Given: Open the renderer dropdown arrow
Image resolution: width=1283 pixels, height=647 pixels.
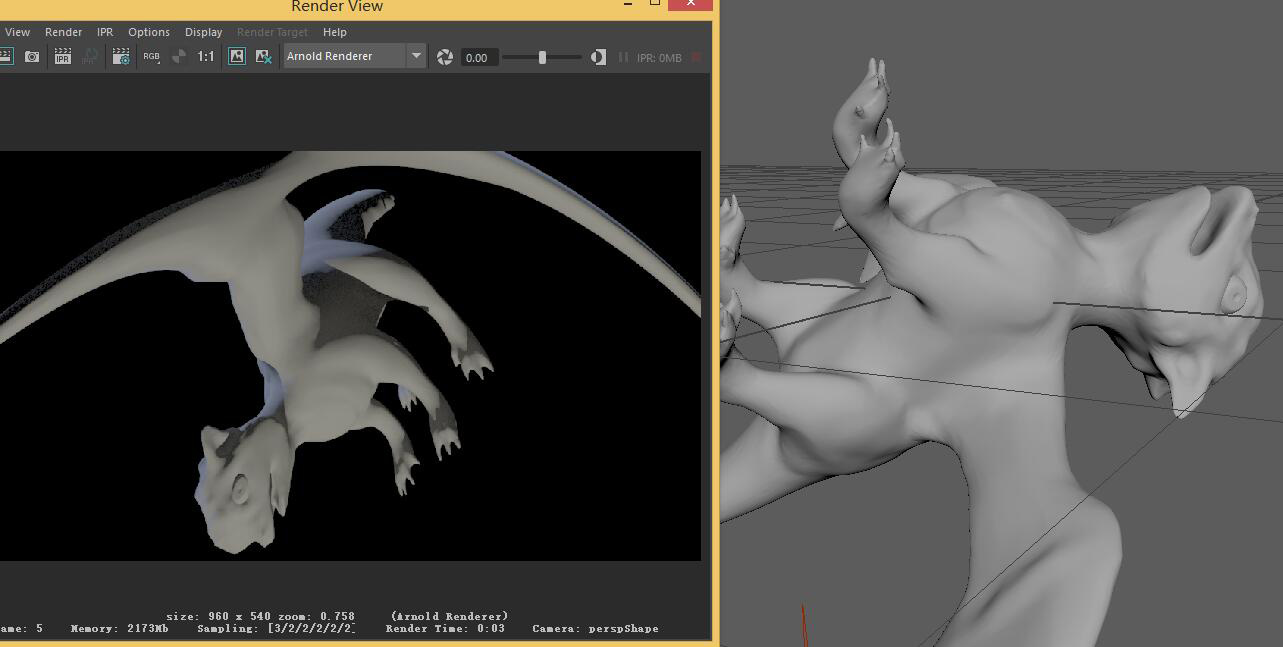Looking at the screenshot, I should (416, 56).
